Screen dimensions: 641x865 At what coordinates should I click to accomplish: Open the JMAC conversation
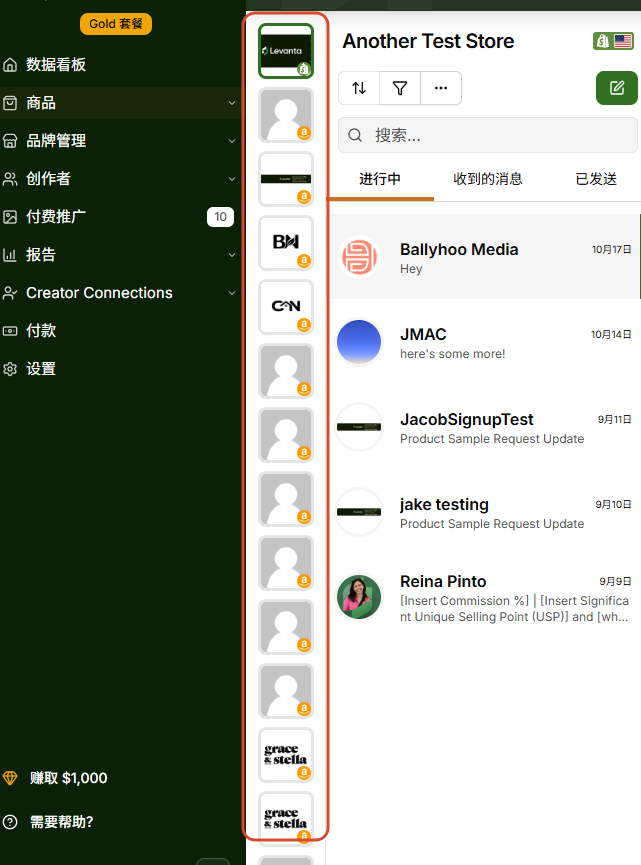(485, 342)
